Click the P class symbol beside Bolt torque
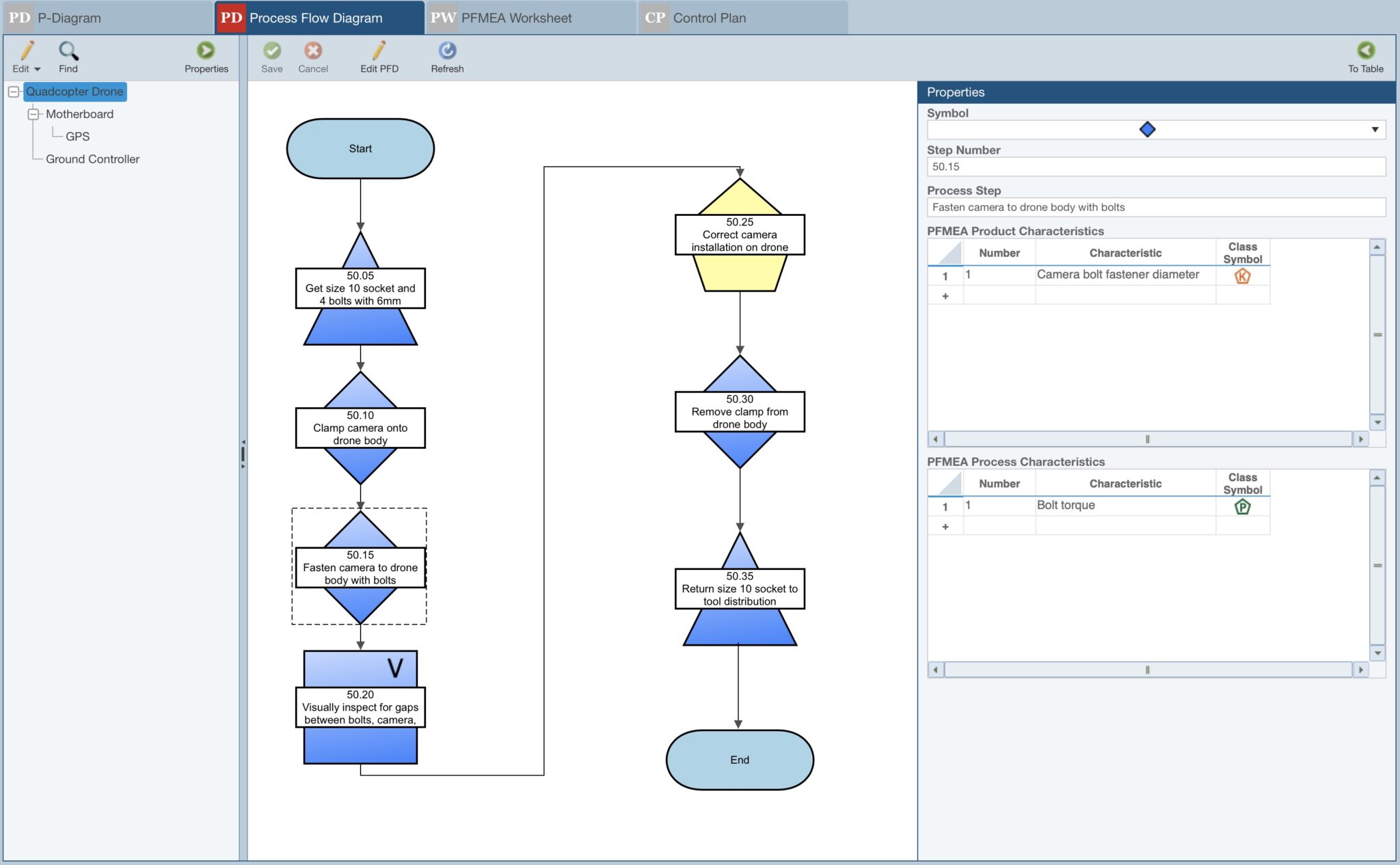1400x865 pixels. click(x=1243, y=506)
